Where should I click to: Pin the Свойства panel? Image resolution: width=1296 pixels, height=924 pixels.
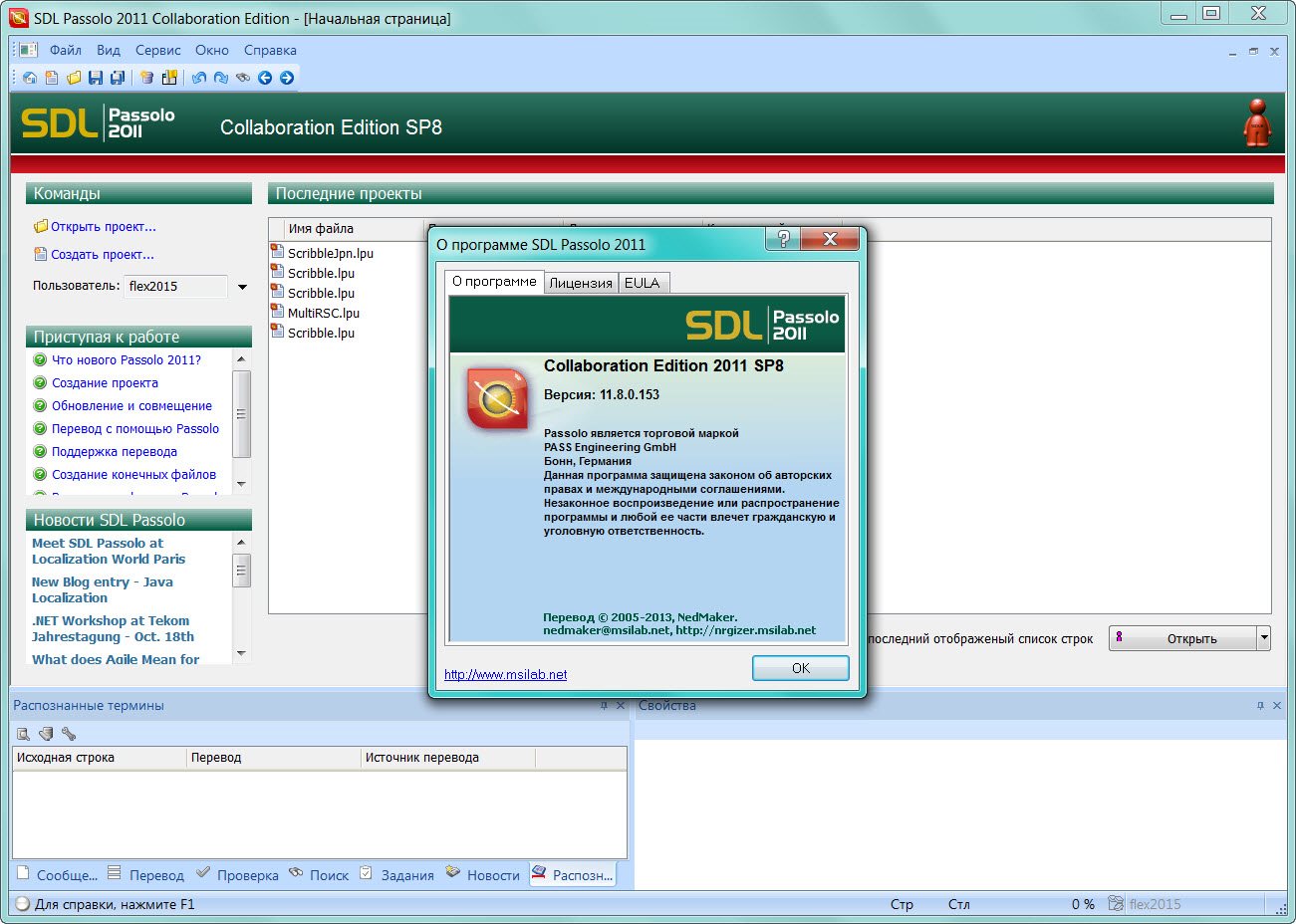click(x=1260, y=705)
